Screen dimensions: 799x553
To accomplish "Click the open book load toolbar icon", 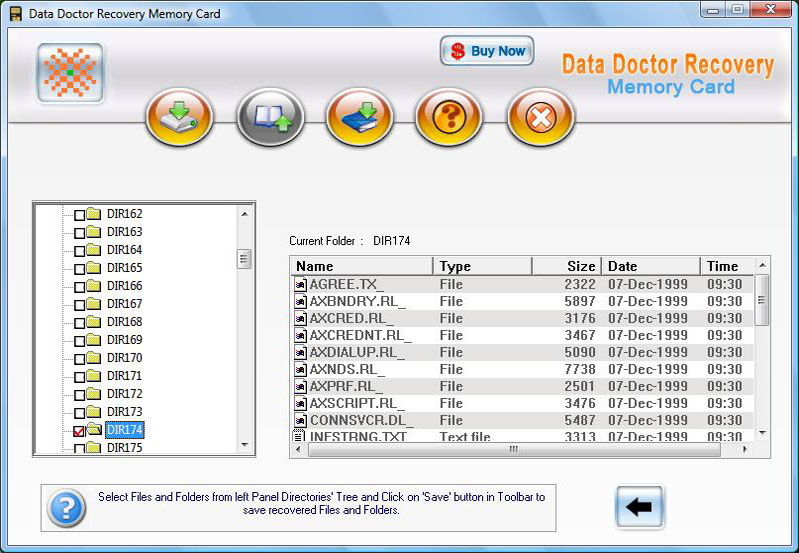I will coord(269,118).
